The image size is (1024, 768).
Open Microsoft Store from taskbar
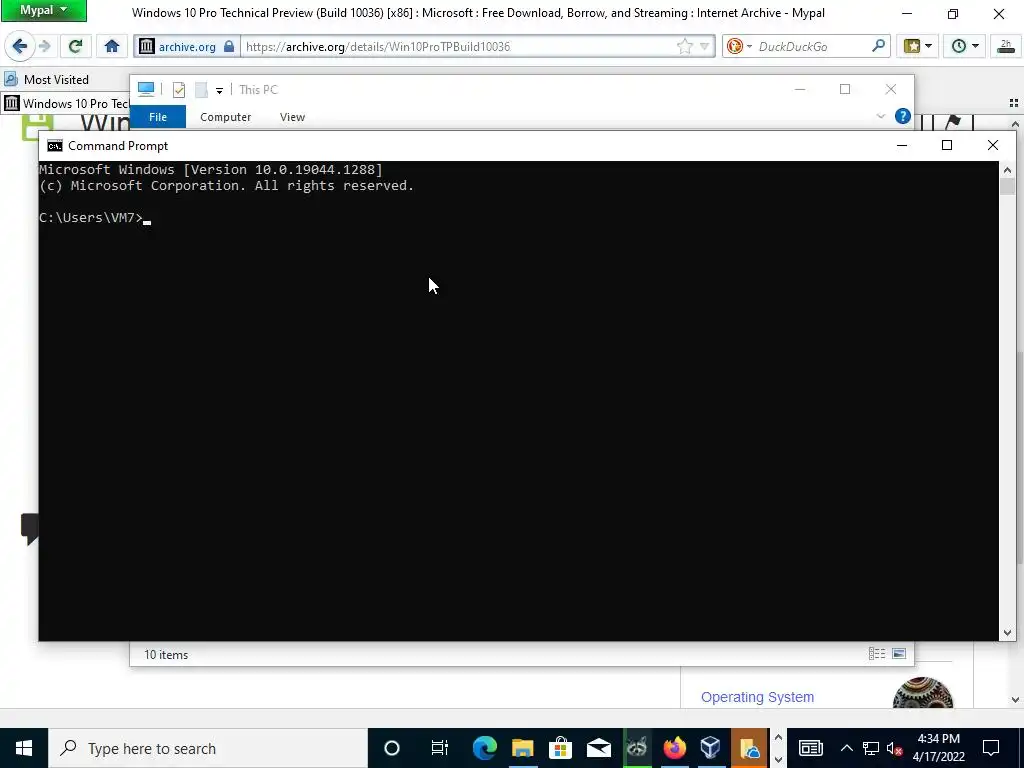tap(560, 748)
